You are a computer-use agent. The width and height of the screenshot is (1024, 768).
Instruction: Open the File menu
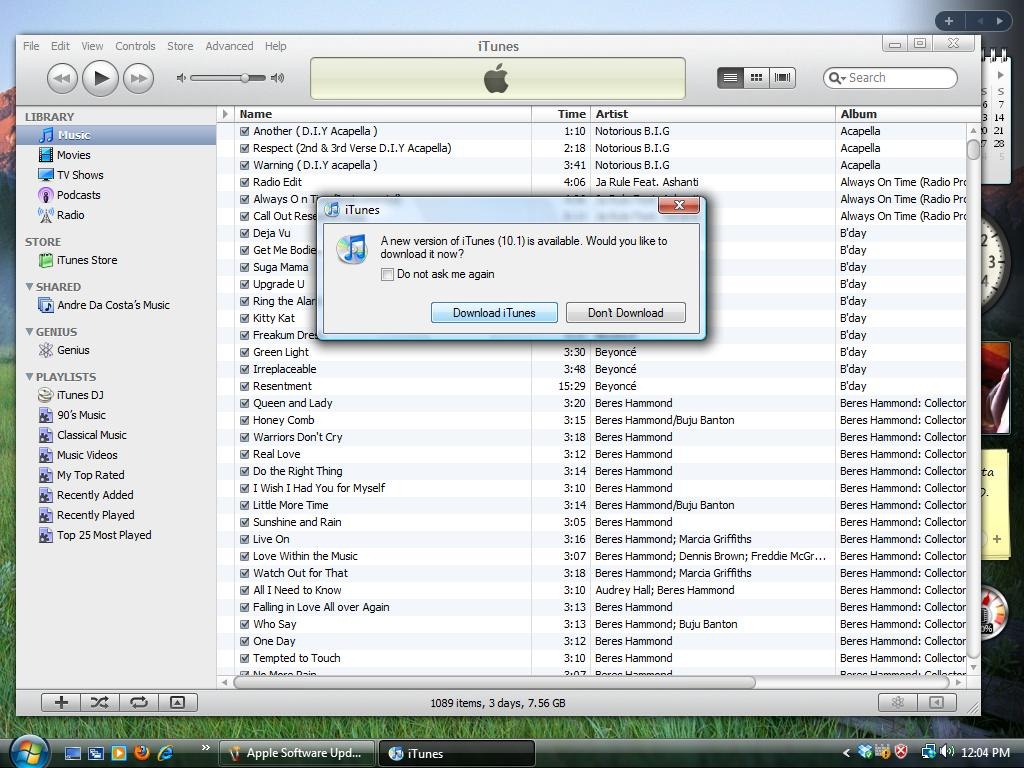[x=31, y=46]
